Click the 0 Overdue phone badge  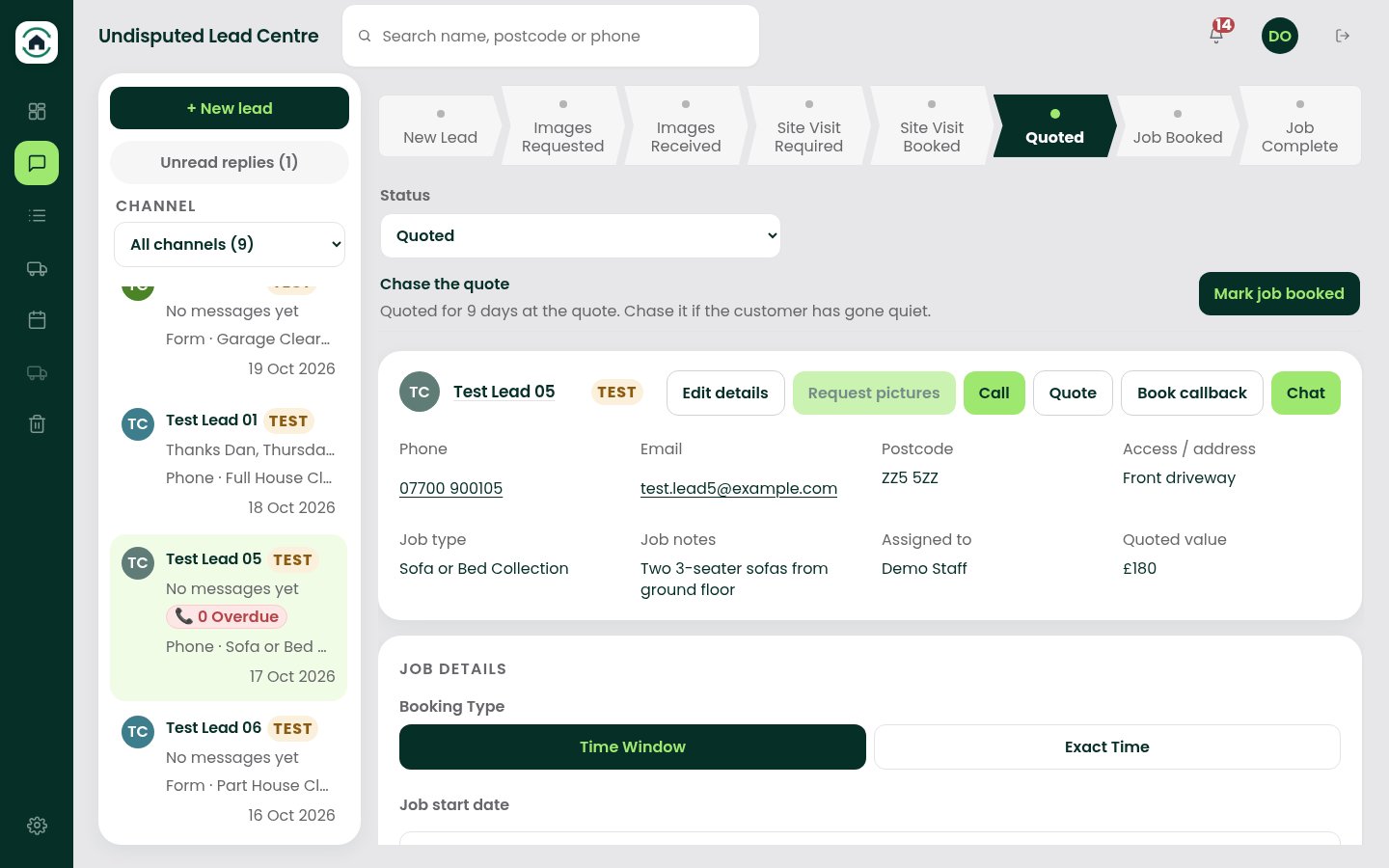point(227,616)
